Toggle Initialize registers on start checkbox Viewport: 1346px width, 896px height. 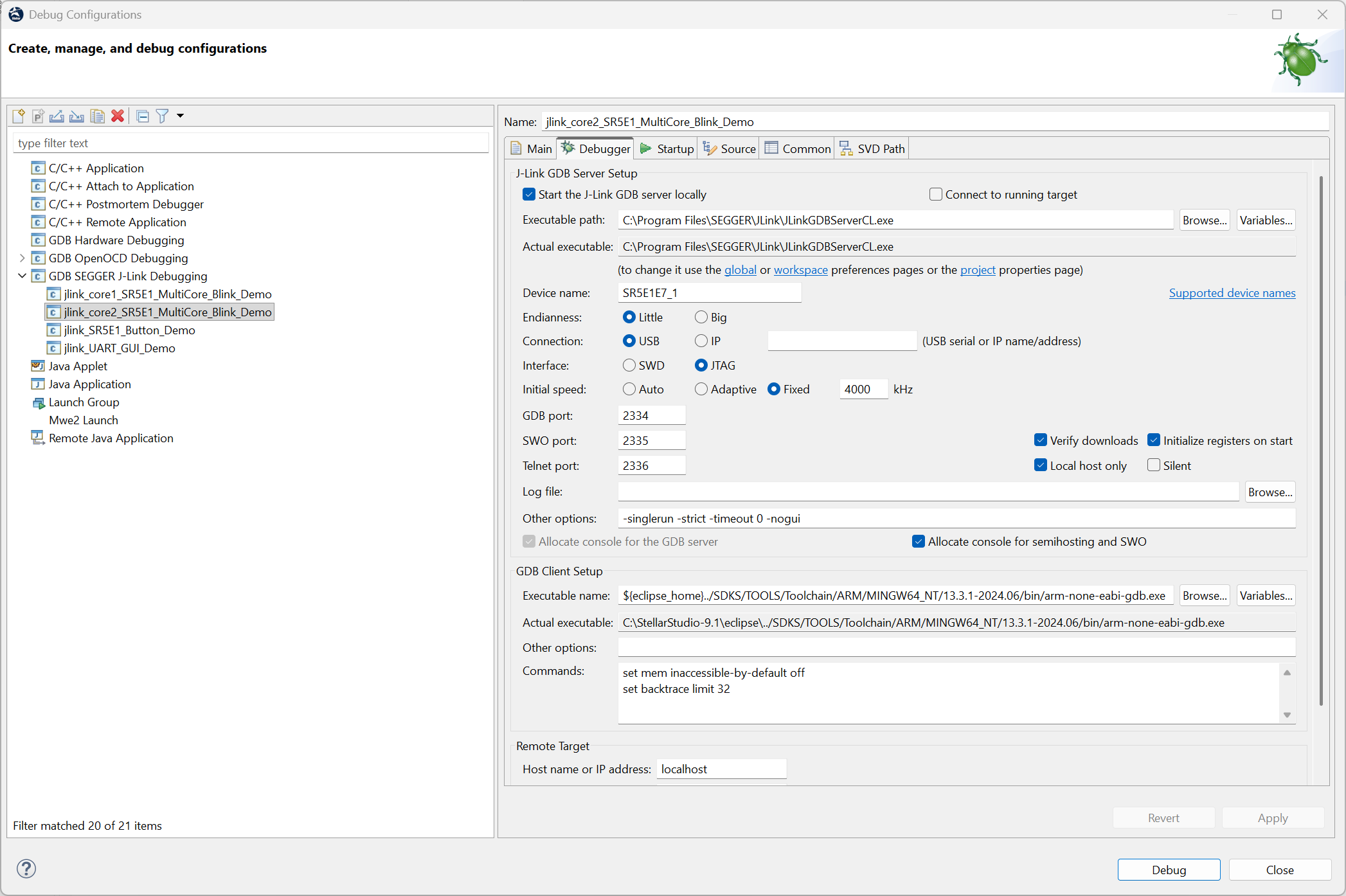(1154, 441)
